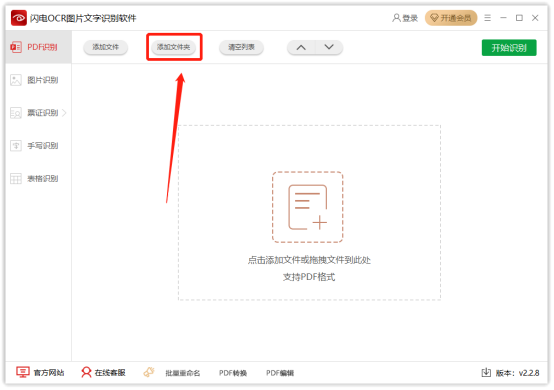
Task: Click the 登录 user icon
Action: point(396,18)
